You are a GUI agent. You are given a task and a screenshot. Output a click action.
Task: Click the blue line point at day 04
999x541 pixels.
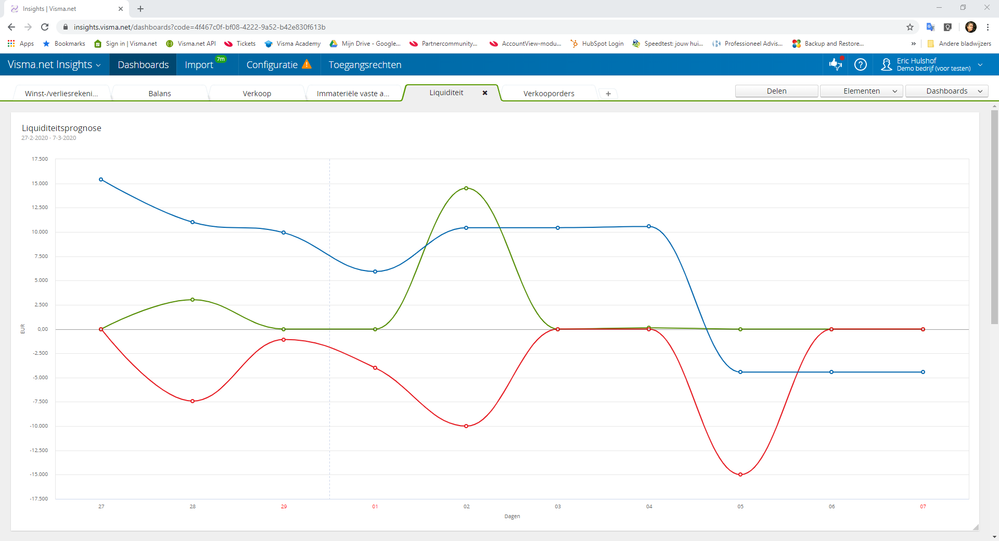pos(649,226)
